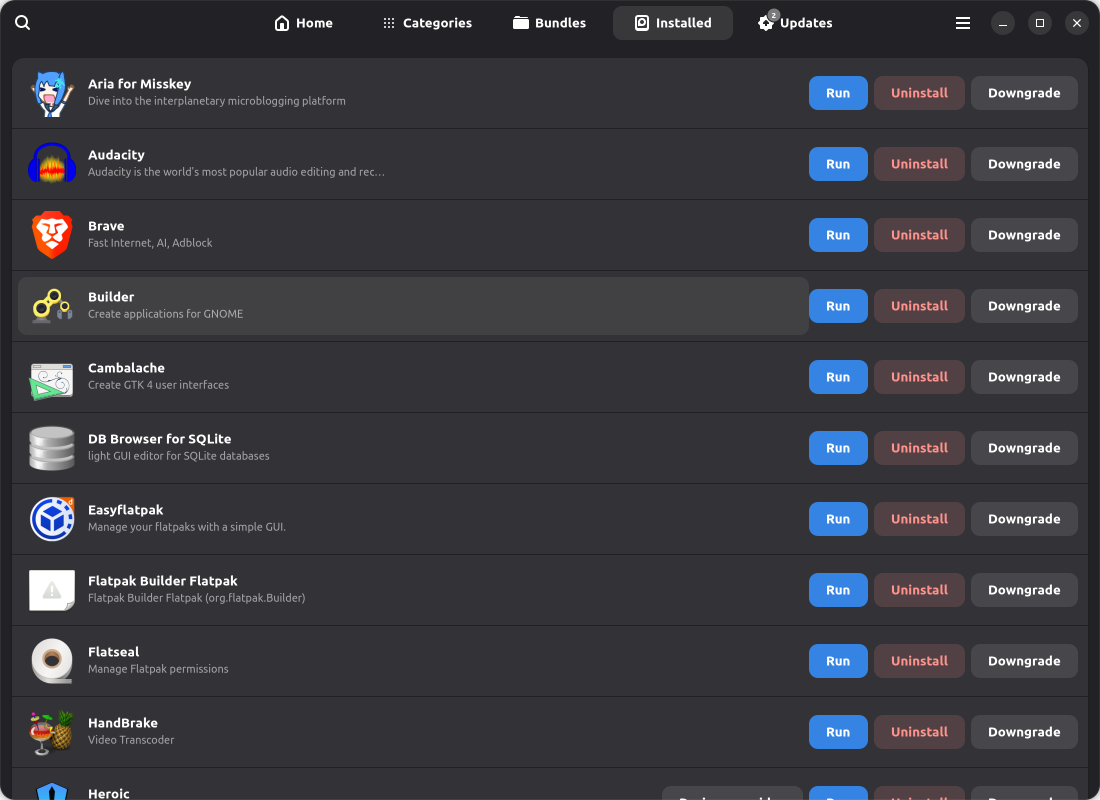Viewport: 1100px width, 800px height.
Task: Downgrade Easyflatpak
Action: point(1024,519)
